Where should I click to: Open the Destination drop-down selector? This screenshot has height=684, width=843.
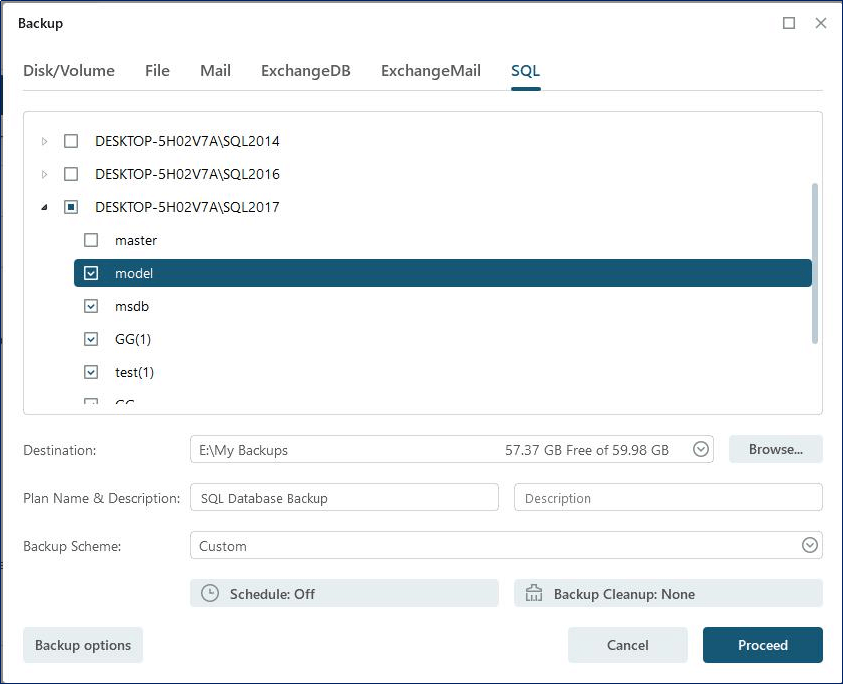click(701, 449)
